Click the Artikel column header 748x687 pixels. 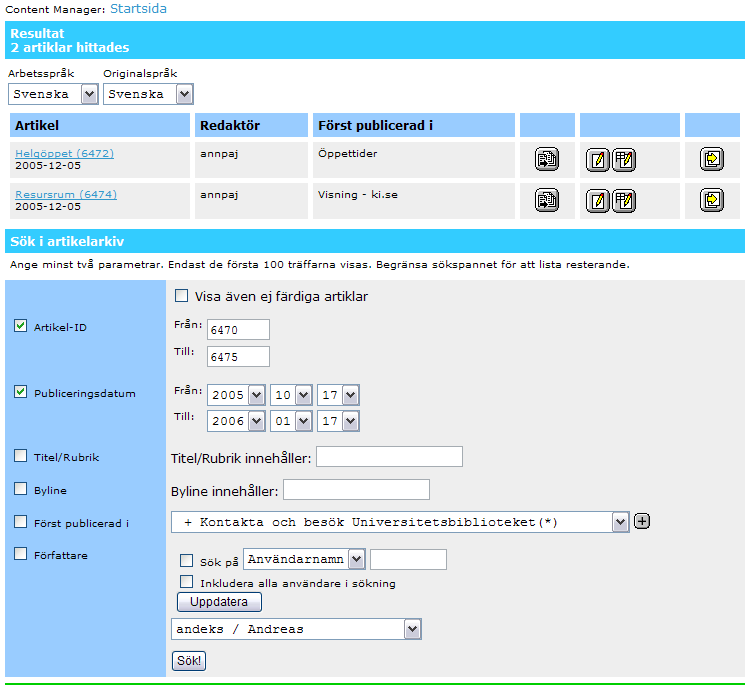pos(100,125)
